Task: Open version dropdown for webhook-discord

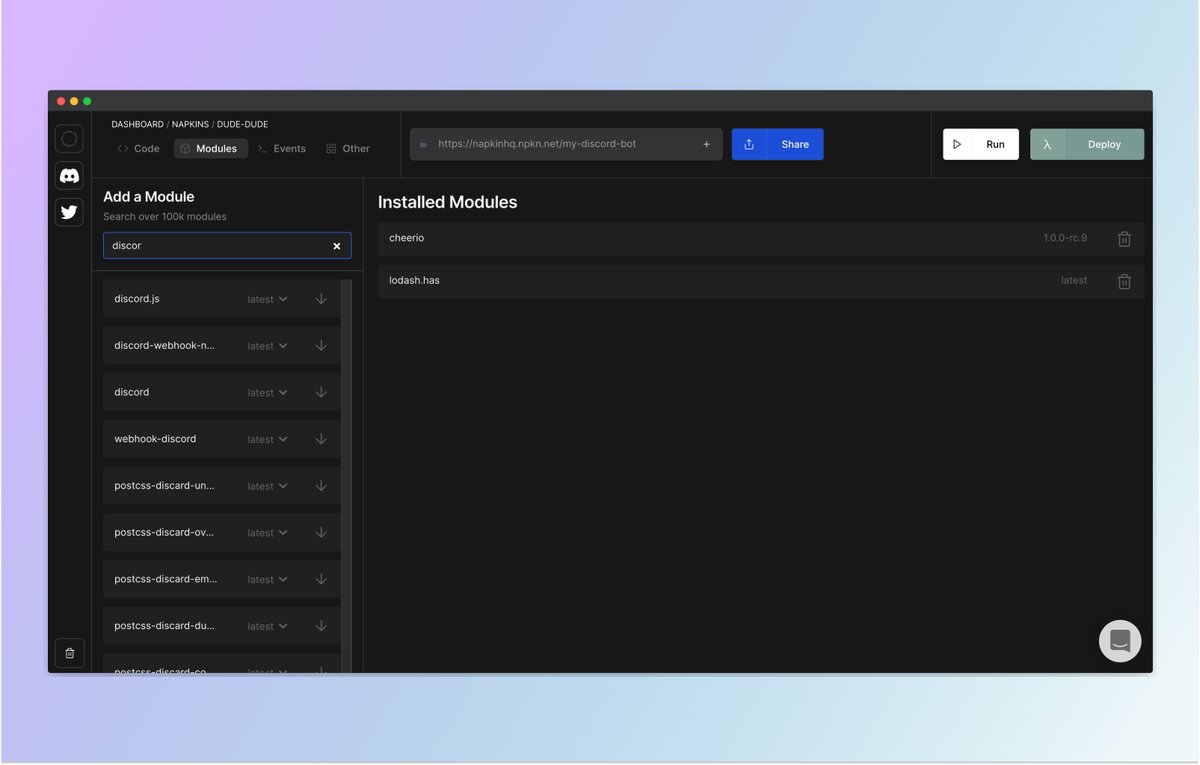Action: point(268,439)
